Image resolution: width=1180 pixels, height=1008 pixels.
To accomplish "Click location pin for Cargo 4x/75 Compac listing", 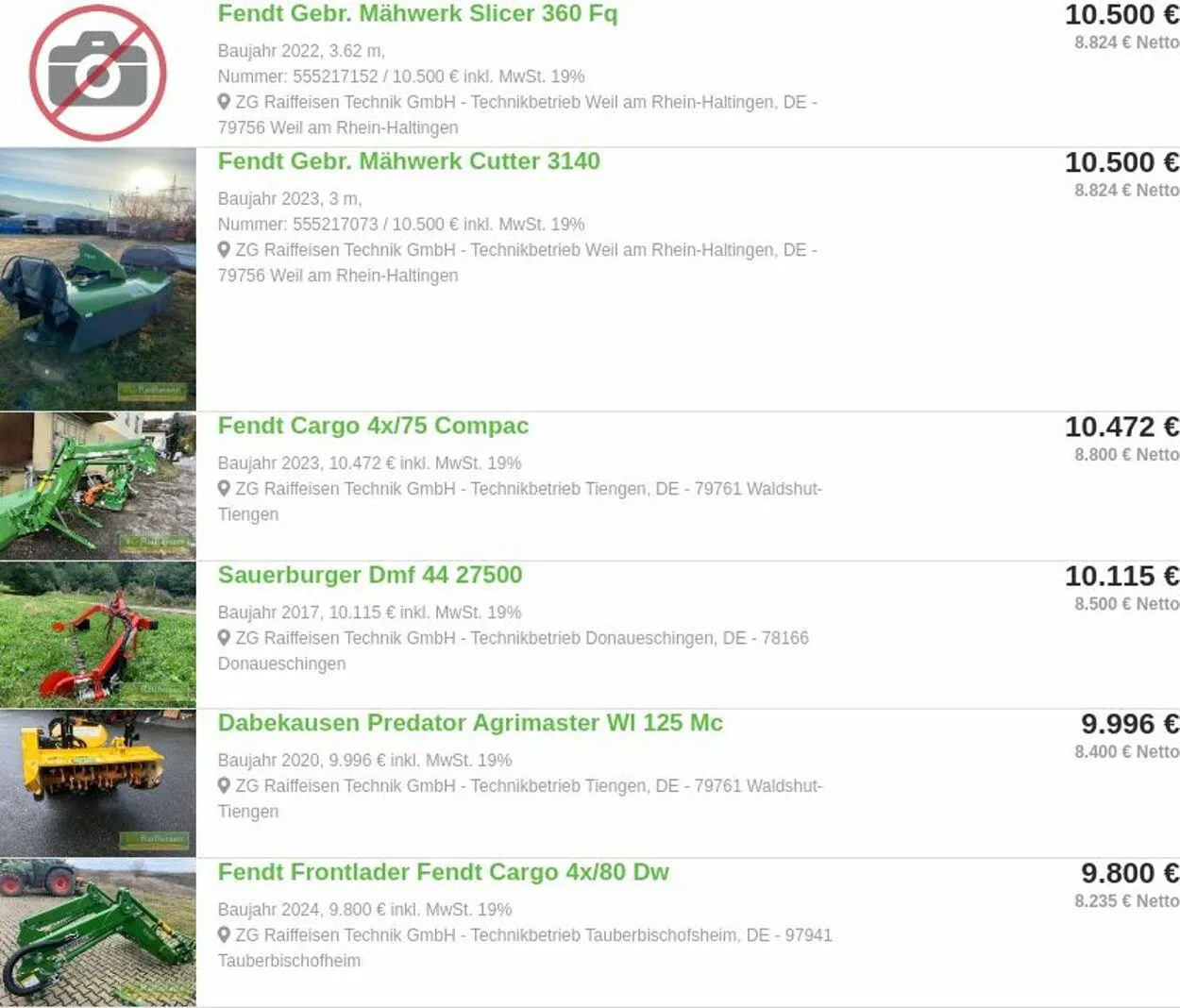I will [x=224, y=488].
